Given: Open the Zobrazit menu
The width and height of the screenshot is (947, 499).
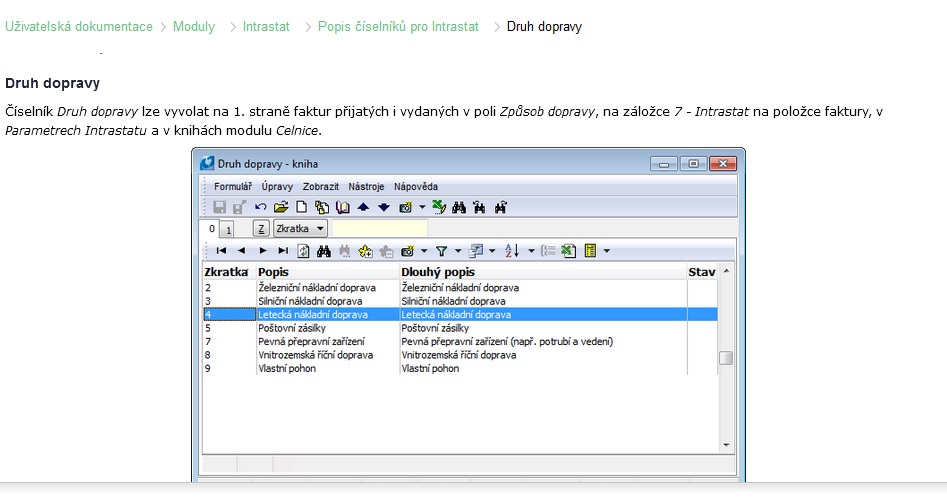Looking at the screenshot, I should (x=321, y=187).
